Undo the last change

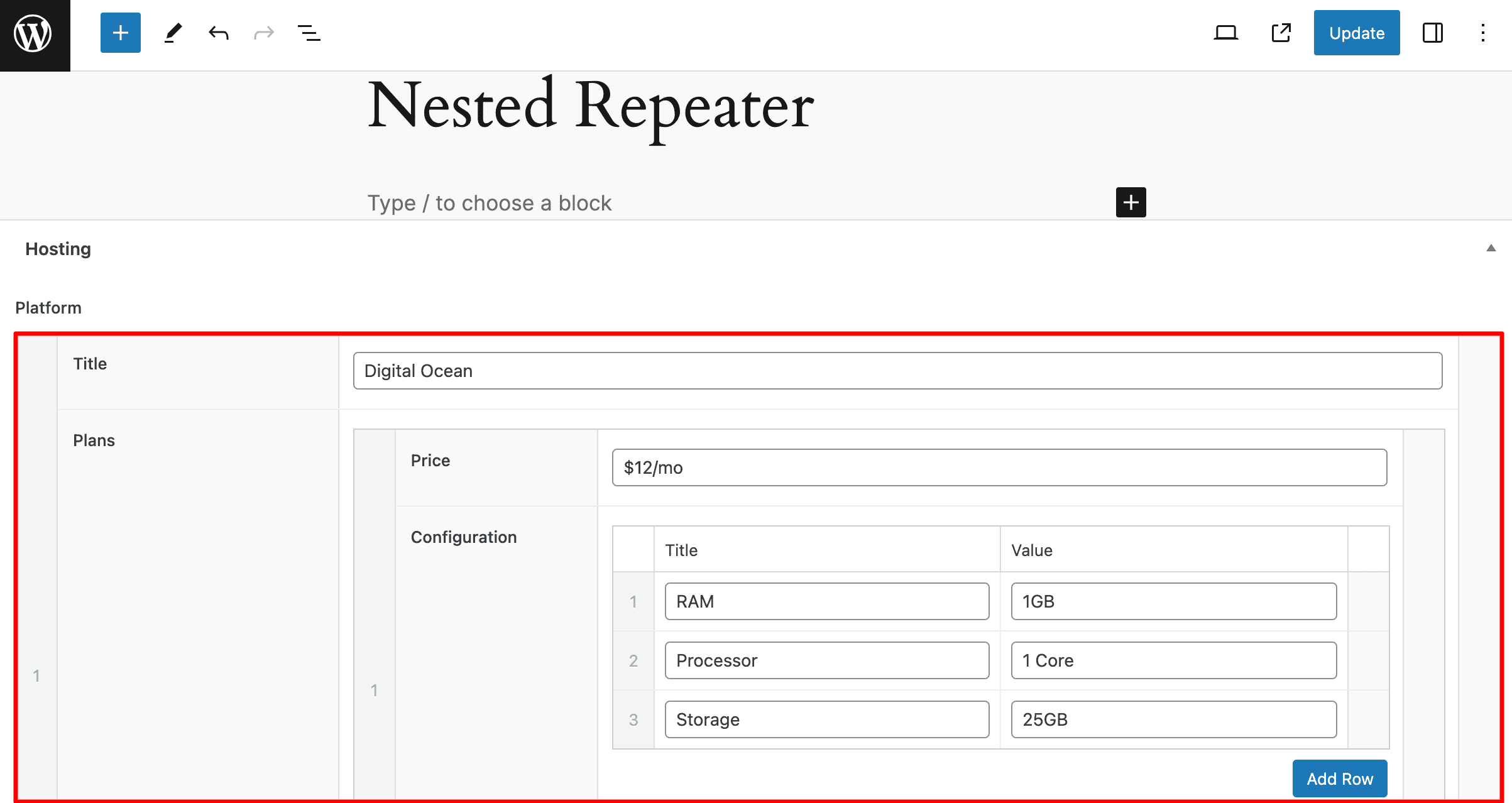[x=218, y=33]
